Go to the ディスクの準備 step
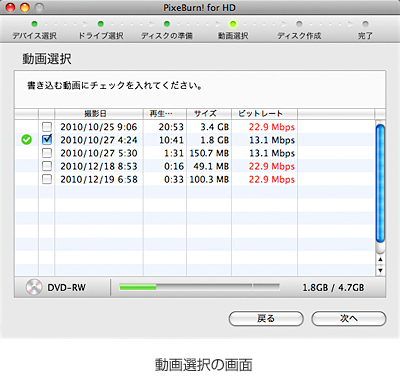Image resolution: width=400 pixels, height=387 pixels. coord(167,31)
